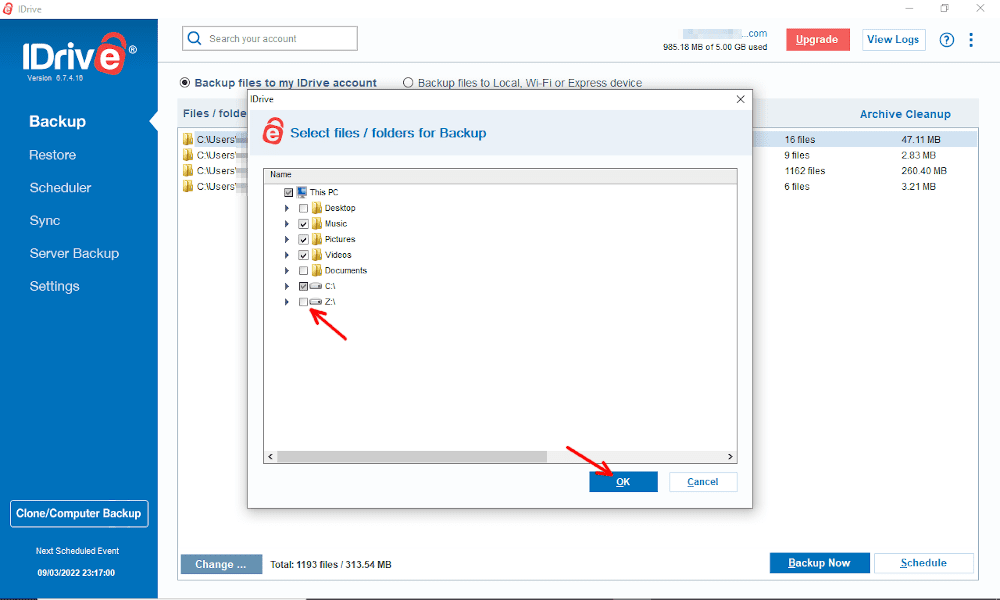Screen dimensions: 1000x600
Task: Click the Videos folder icon
Action: 317,254
